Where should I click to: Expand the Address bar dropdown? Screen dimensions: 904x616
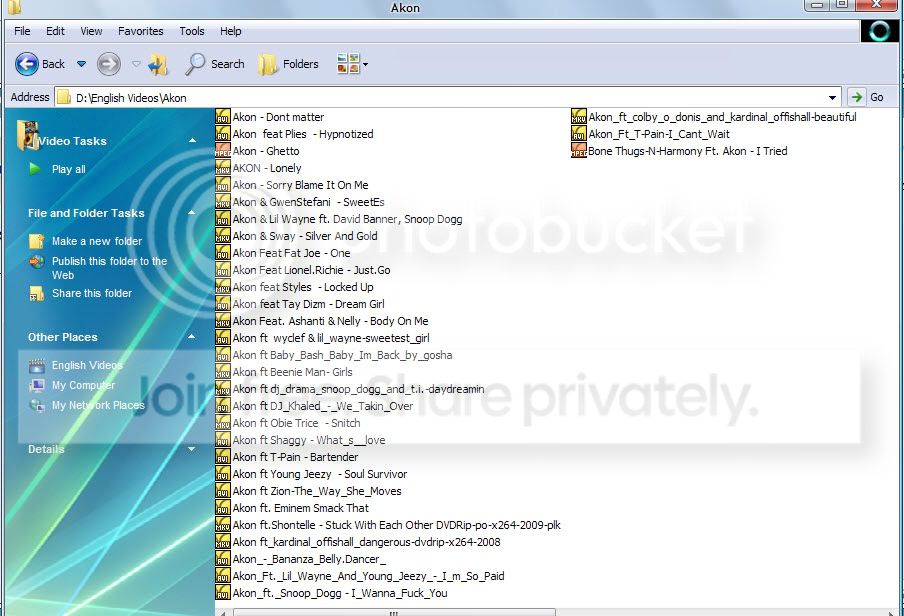click(833, 97)
